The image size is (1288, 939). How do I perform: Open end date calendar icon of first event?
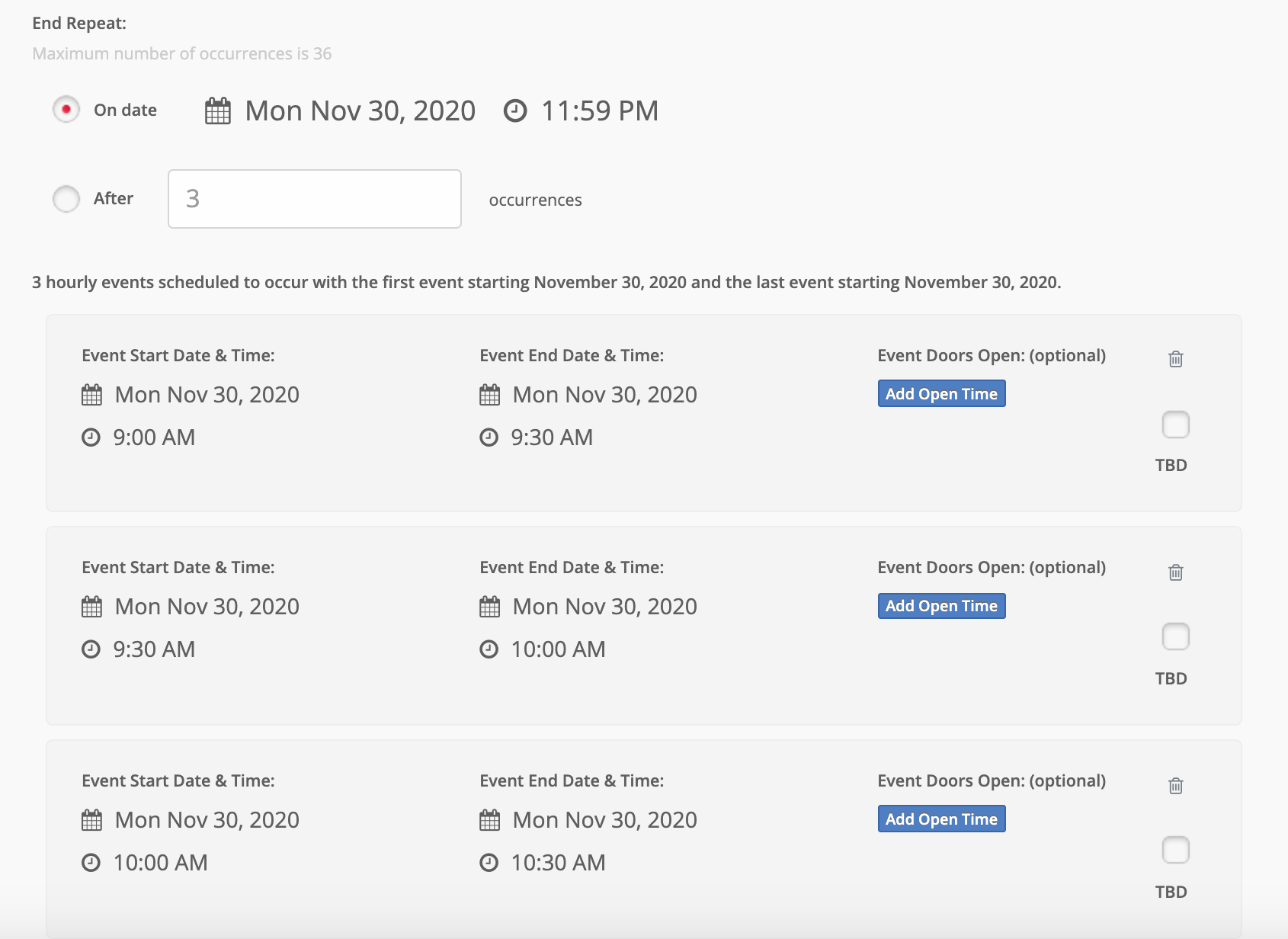point(489,395)
